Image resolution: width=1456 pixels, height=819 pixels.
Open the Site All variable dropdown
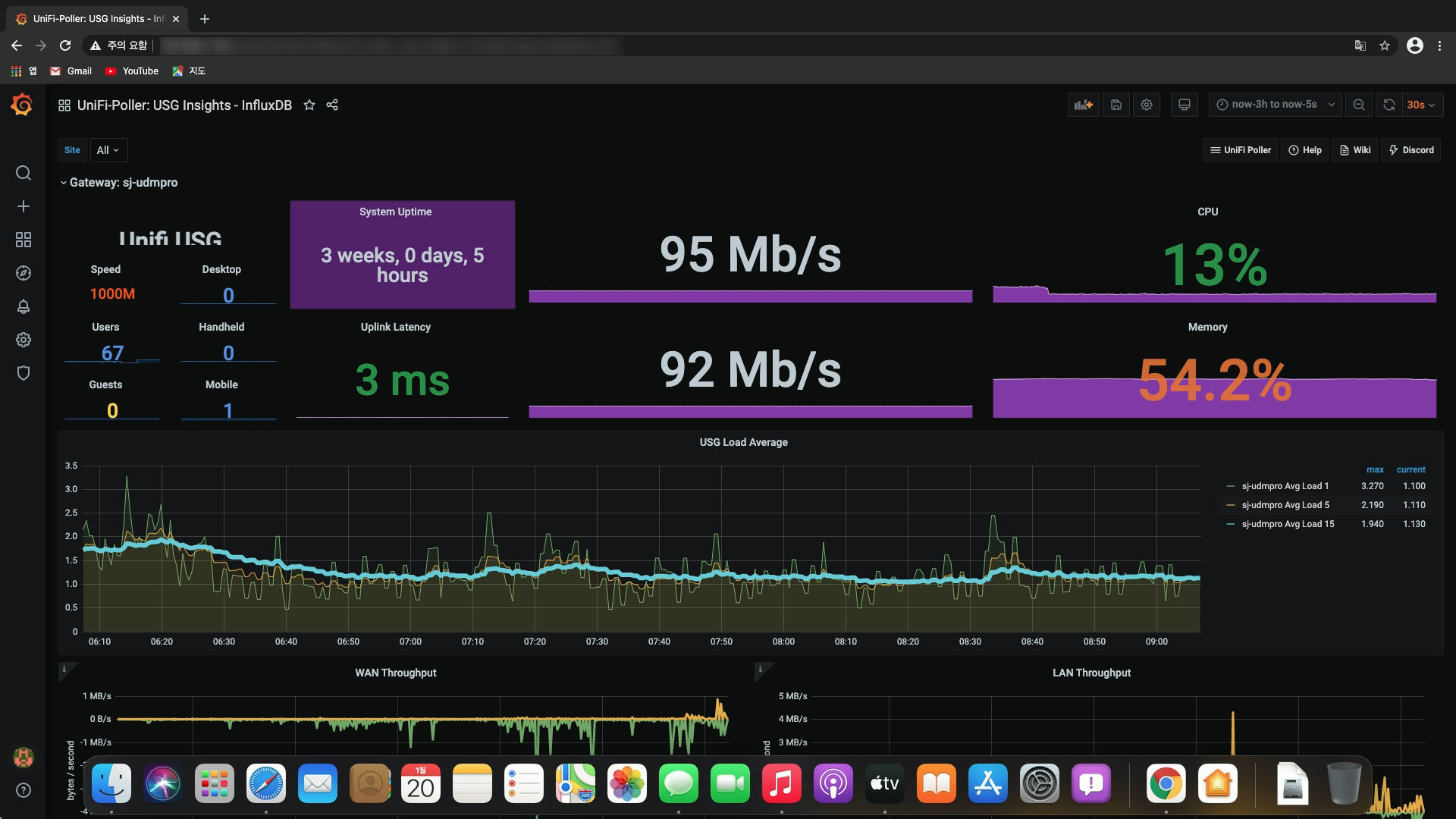coord(108,150)
